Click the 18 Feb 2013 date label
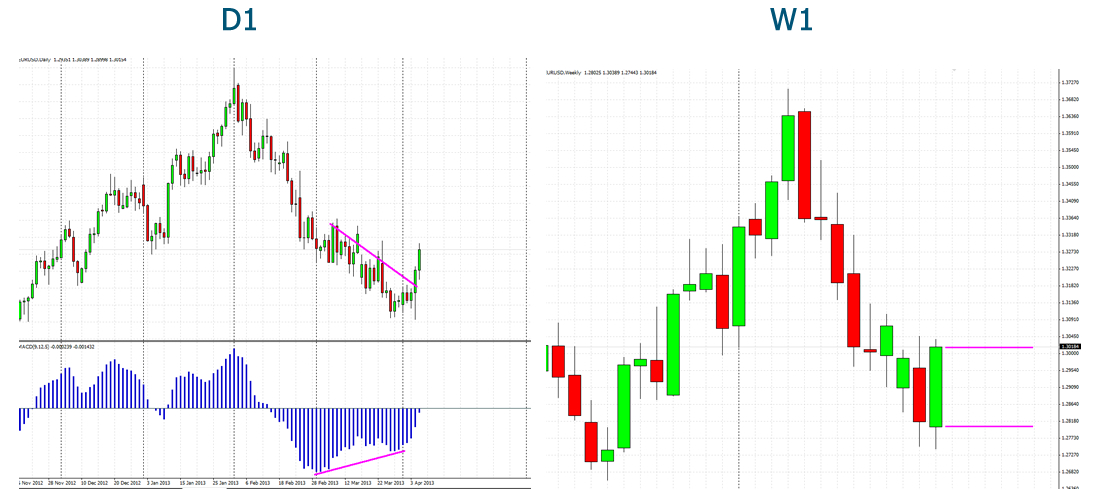Screen dimensions: 1100x490 coord(292,483)
